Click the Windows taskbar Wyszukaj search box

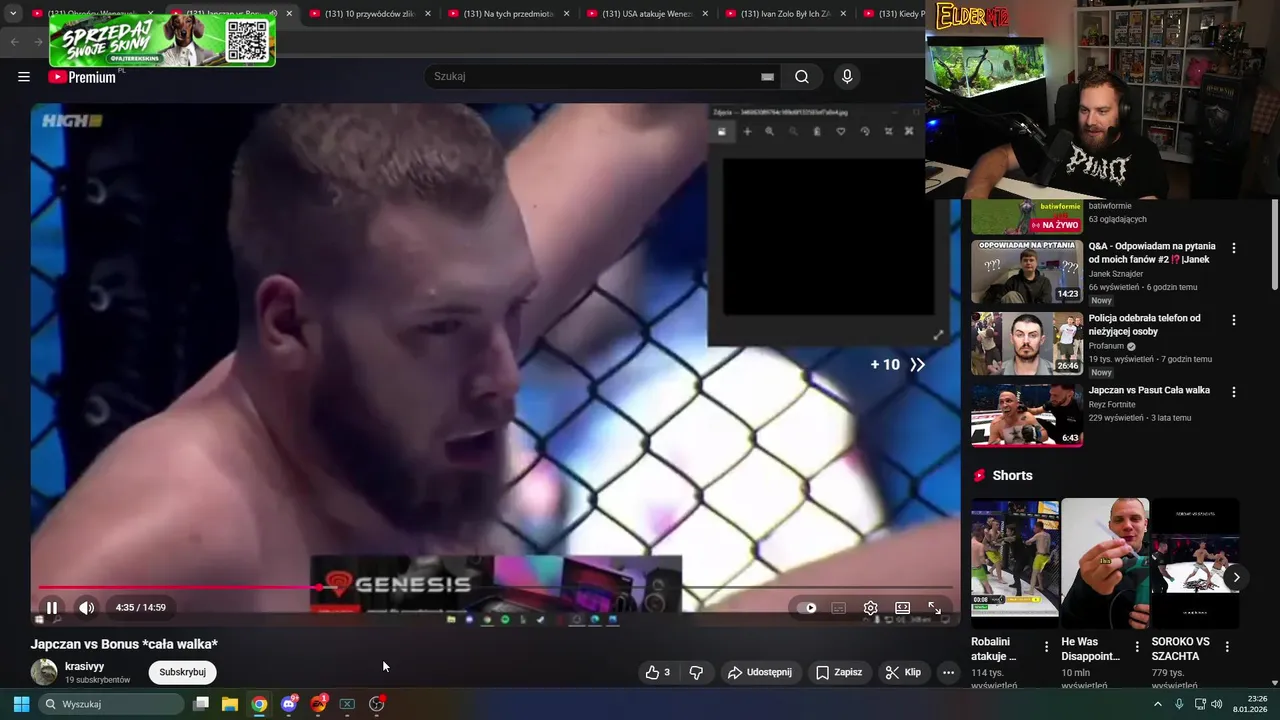(113, 704)
